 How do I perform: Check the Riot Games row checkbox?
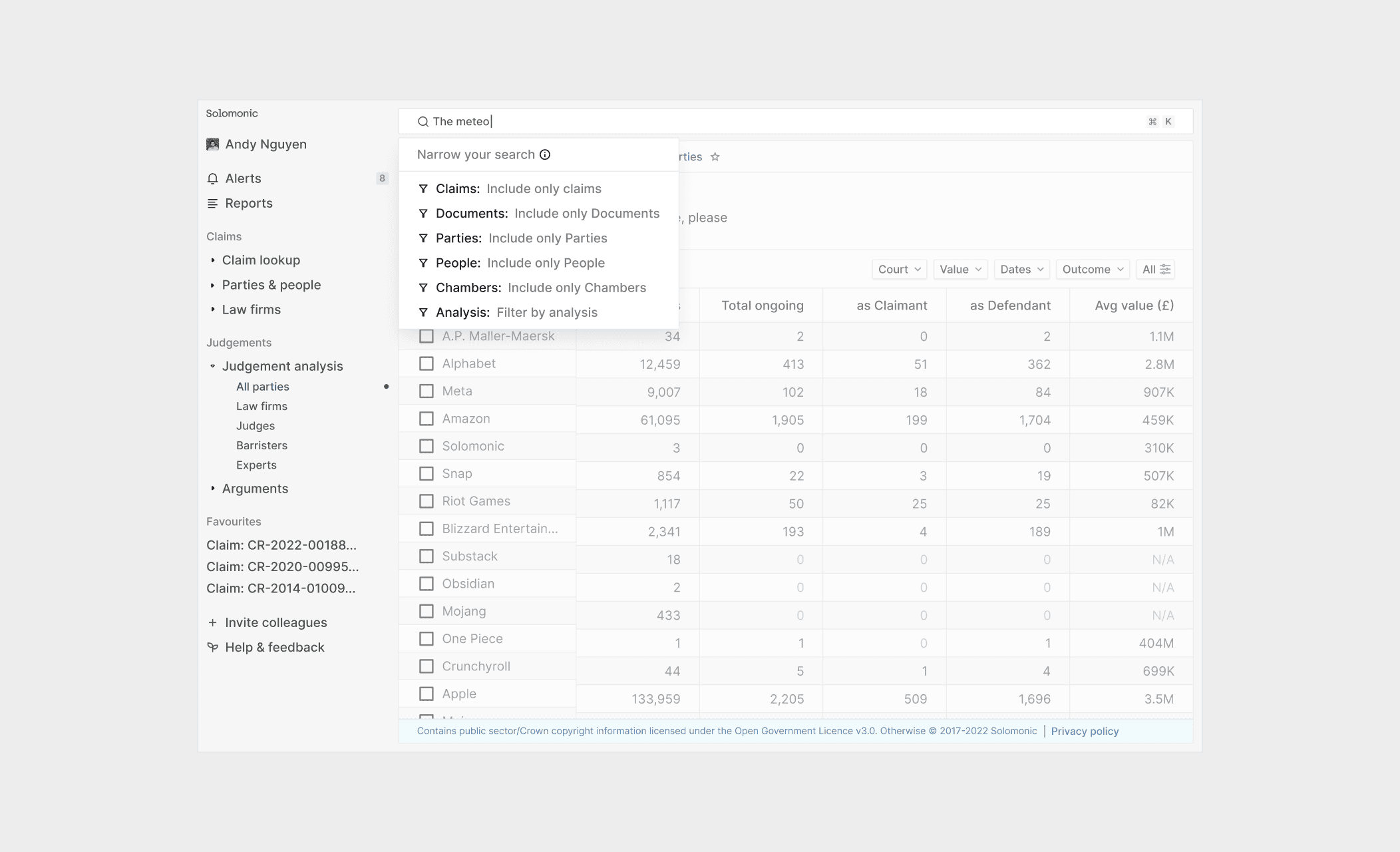pyautogui.click(x=427, y=502)
